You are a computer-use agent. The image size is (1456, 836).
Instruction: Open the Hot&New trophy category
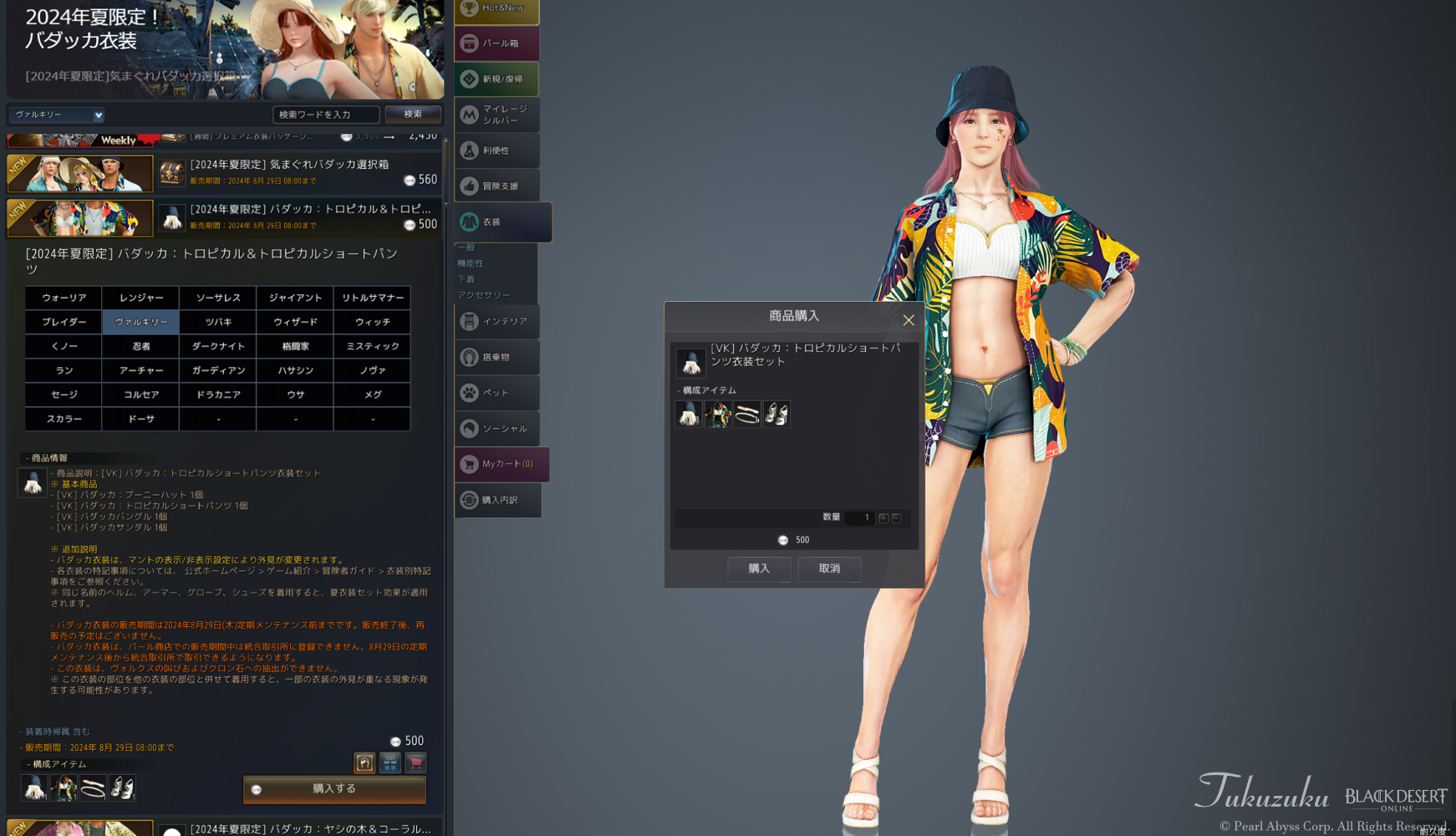496,10
